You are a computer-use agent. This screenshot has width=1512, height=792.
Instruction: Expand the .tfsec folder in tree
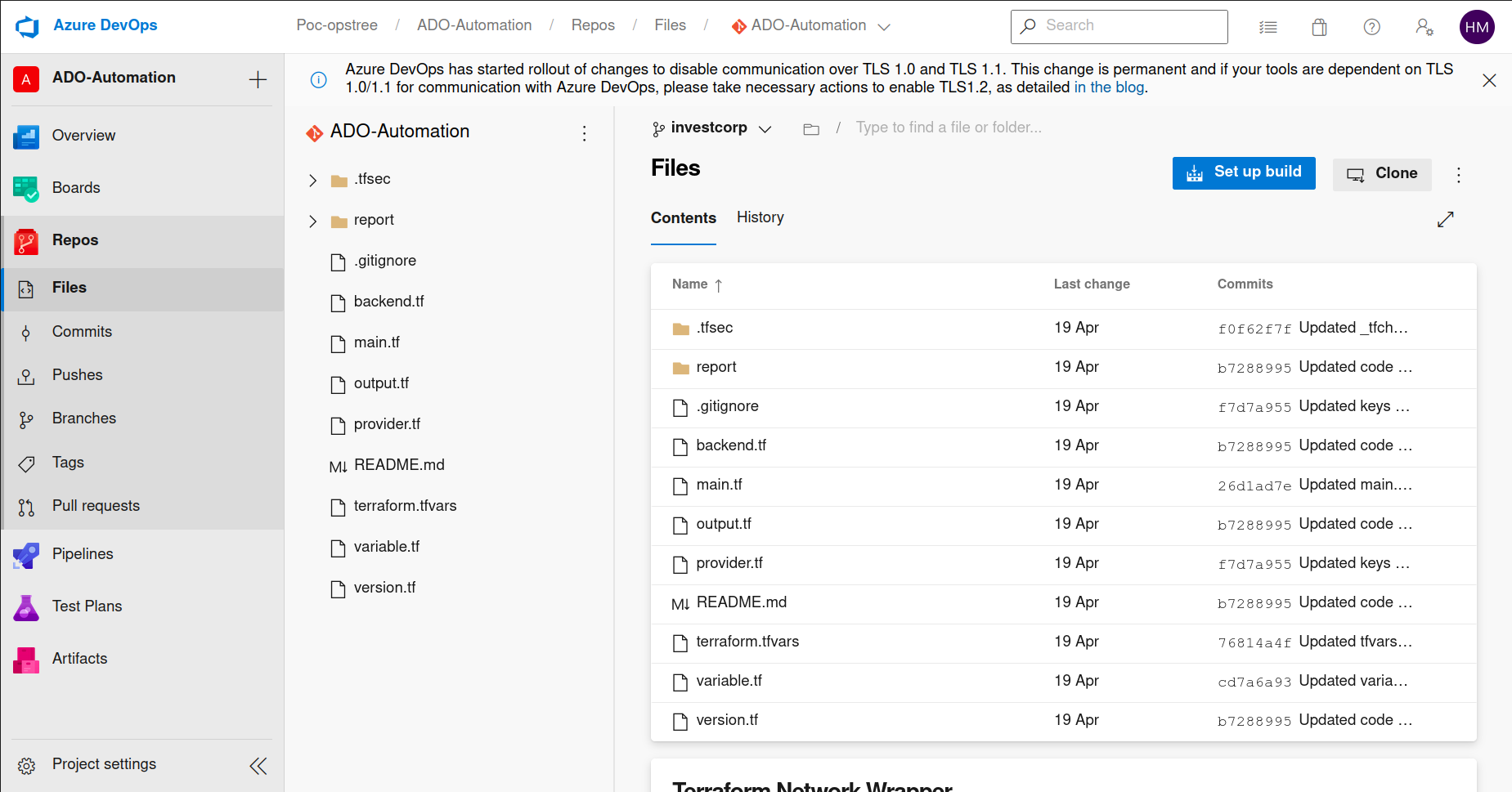click(312, 180)
